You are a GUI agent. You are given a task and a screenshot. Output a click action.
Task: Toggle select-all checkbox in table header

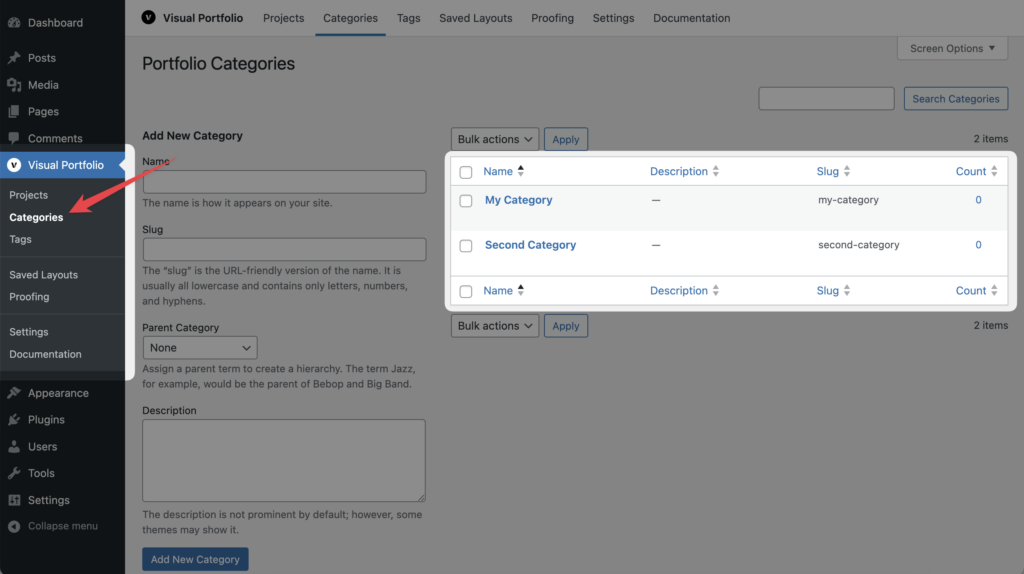coord(466,172)
